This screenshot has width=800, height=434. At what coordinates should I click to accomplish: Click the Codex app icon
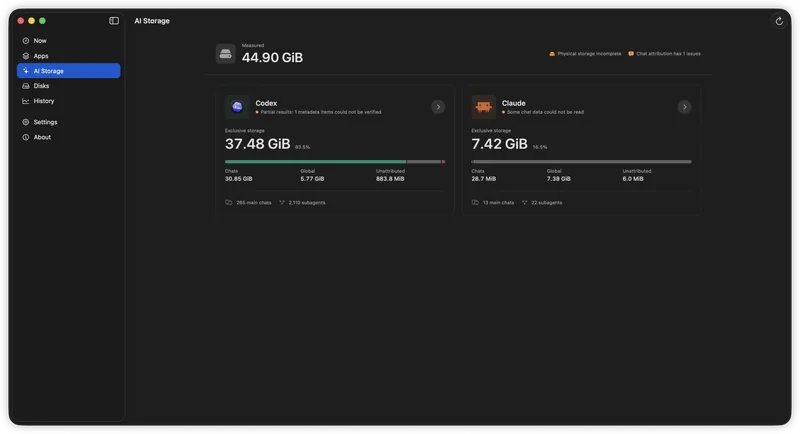pos(237,107)
